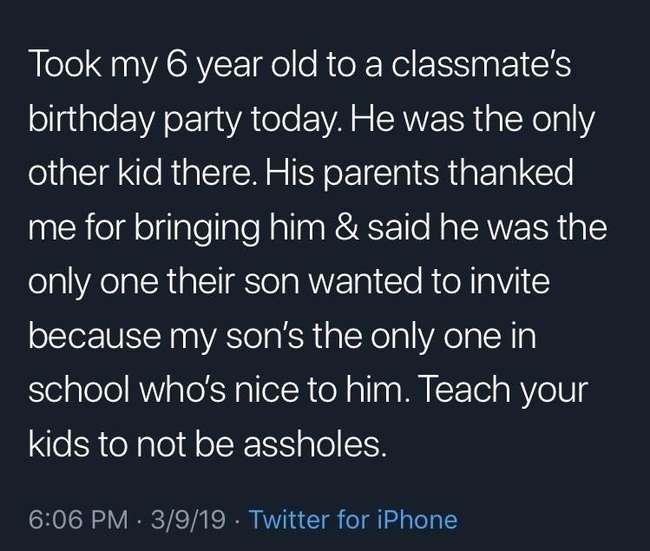The image size is (650, 551).
Task: Click the word "because" in the tweet
Action: pyautogui.click(x=95, y=336)
